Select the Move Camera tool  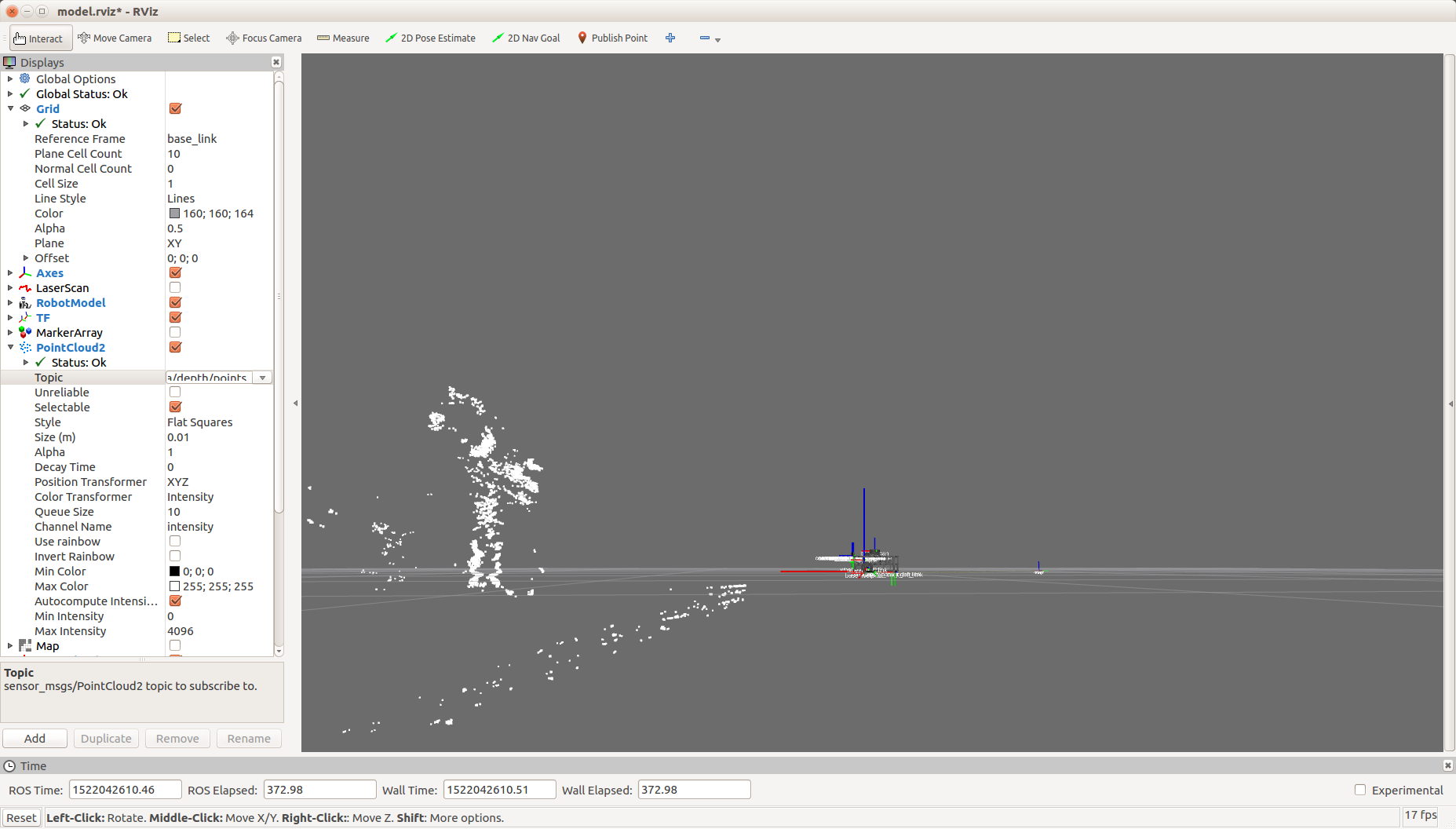pyautogui.click(x=115, y=38)
